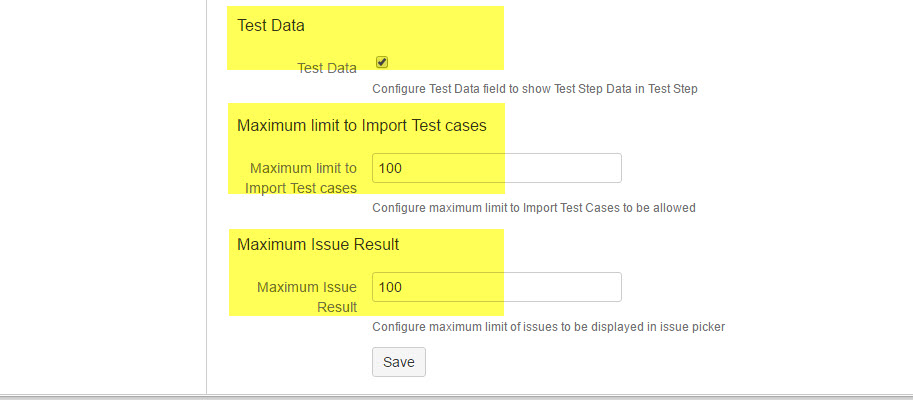The height and width of the screenshot is (400, 913).
Task: Click the 'Test Data' section heading
Action: tap(271, 25)
